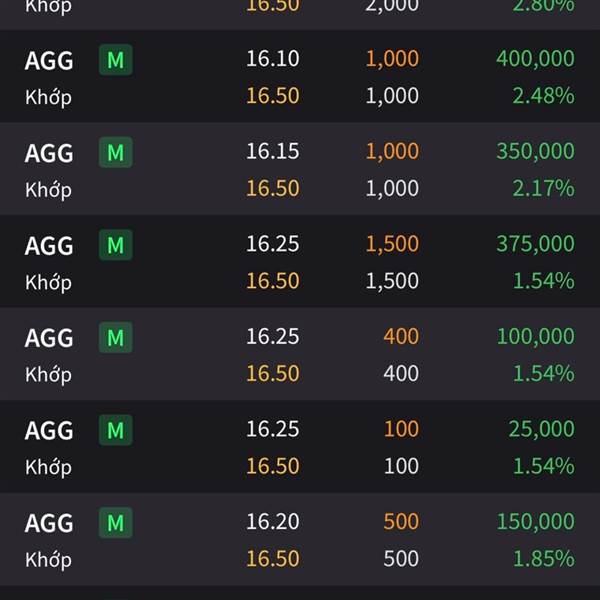Image resolution: width=600 pixels, height=600 pixels.
Task: Select the M badge in the 16.20 order row
Action: tap(115, 523)
